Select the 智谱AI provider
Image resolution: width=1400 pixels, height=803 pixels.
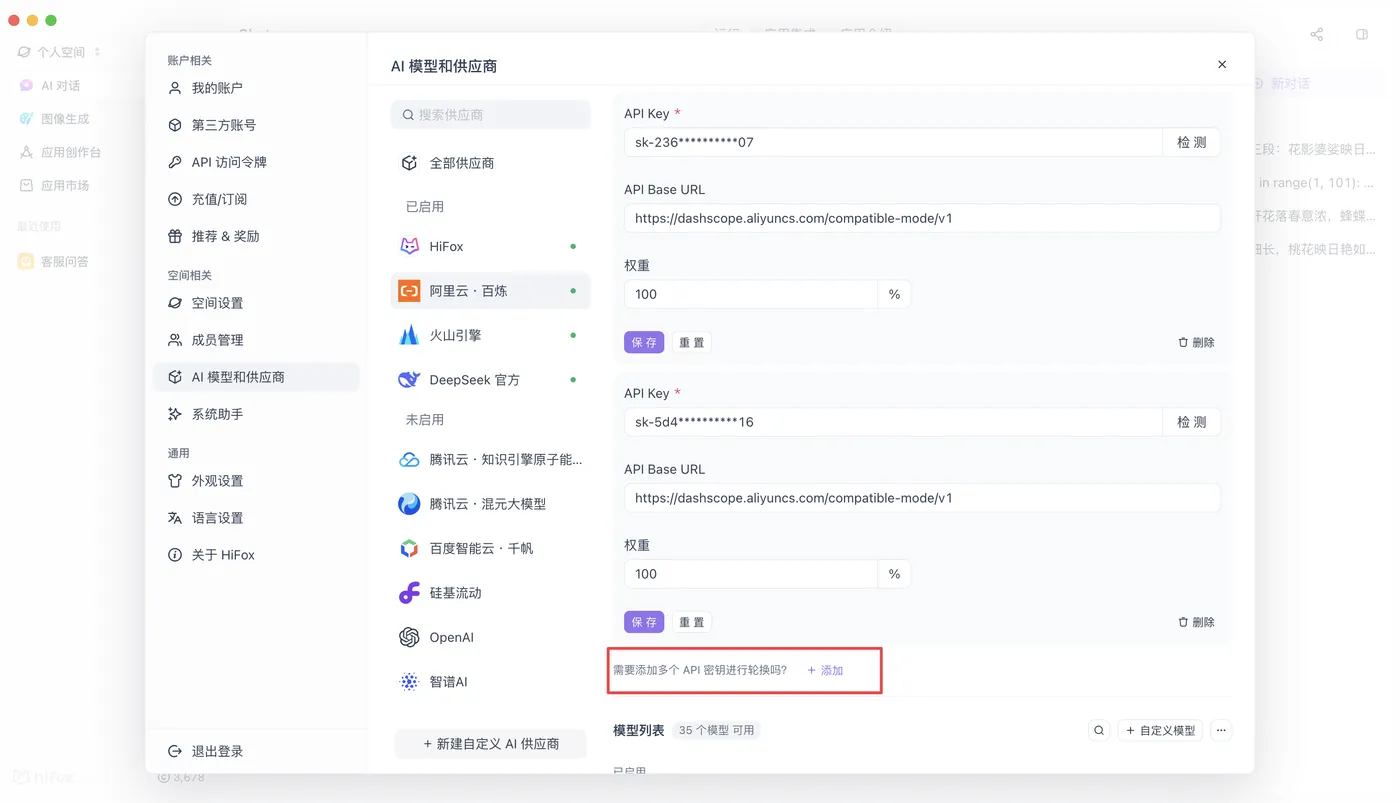(490, 682)
